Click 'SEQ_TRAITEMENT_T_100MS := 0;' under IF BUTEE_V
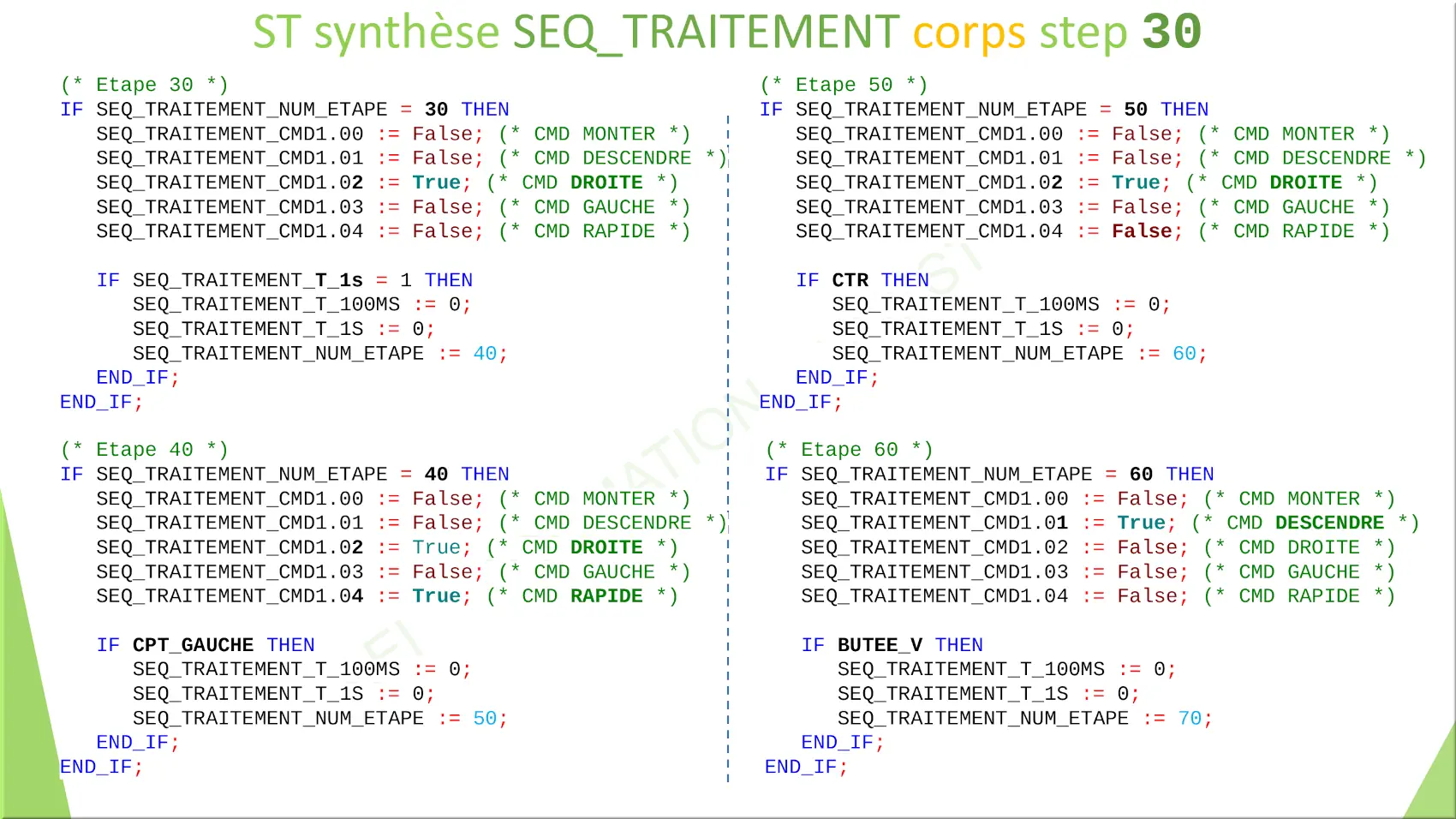1456x819 pixels. tap(1006, 670)
